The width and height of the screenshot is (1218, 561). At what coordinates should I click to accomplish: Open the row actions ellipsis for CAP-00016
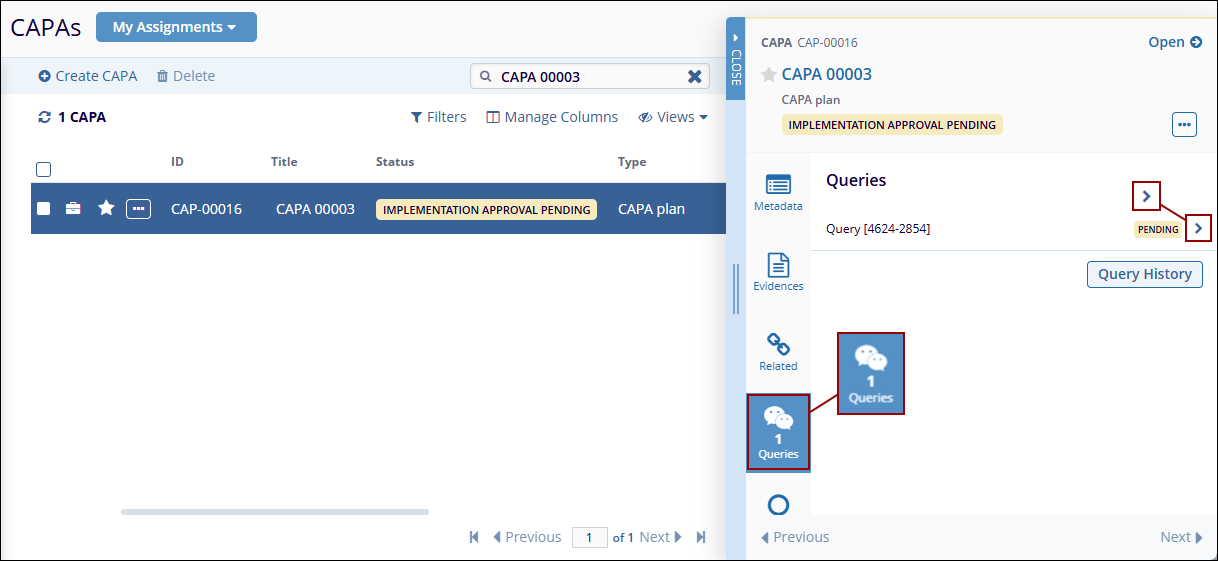coord(138,209)
